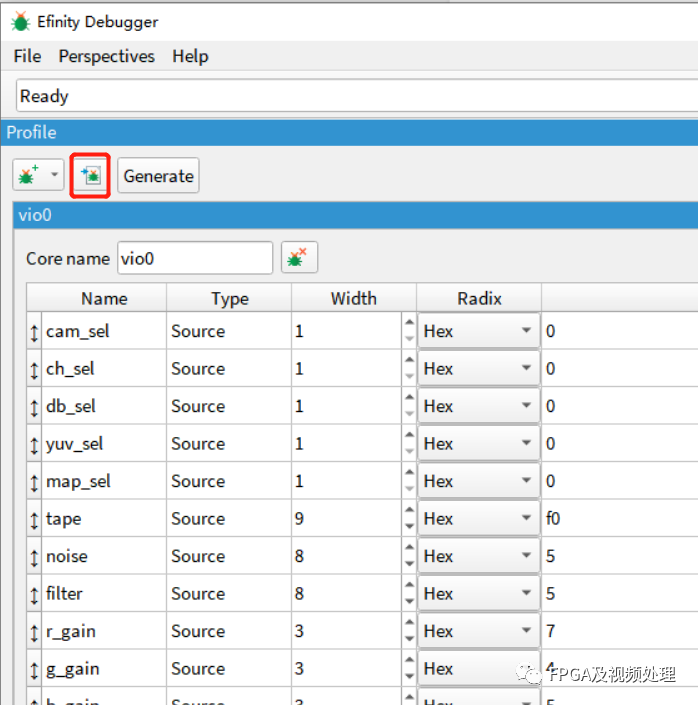Click the Core name text field
Screen dimensions: 698x705
click(194, 258)
